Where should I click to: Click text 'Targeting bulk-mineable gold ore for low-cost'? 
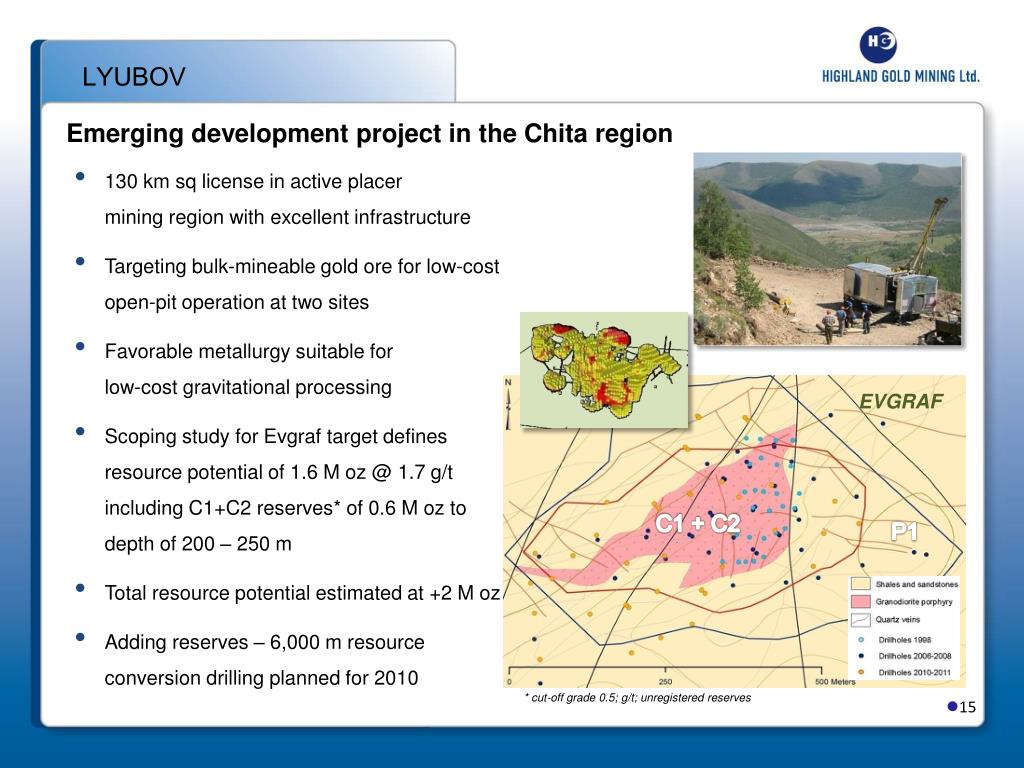click(302, 266)
